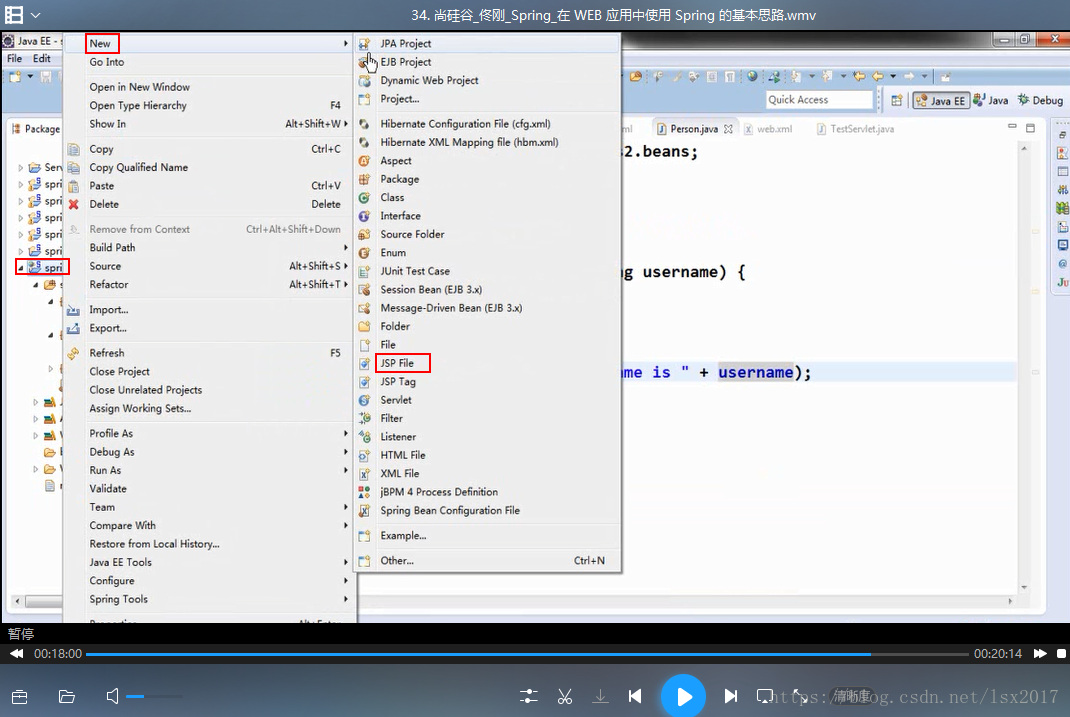This screenshot has width=1070, height=717.
Task: Click the Import icon in context menu
Action: [x=74, y=310]
